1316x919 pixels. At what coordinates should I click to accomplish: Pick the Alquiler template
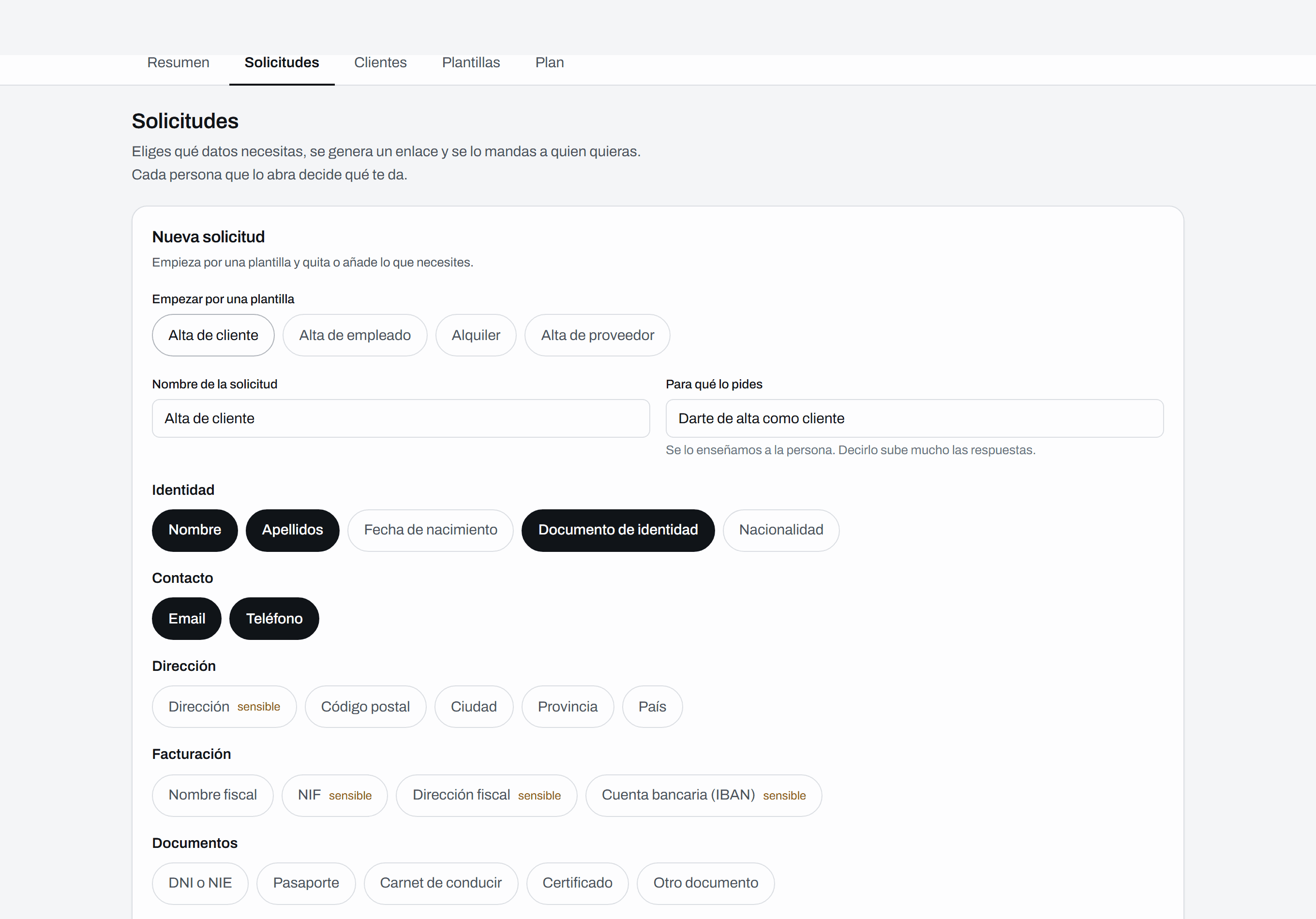[476, 335]
